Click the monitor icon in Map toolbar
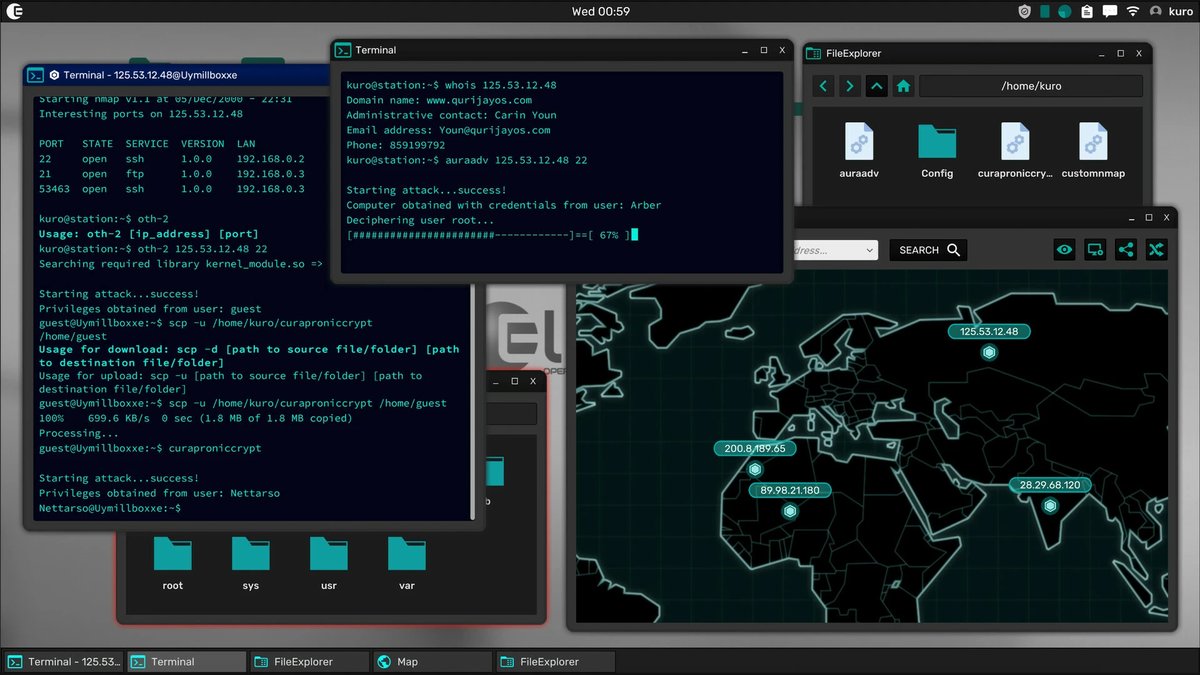The width and height of the screenshot is (1200, 675). click(x=1095, y=250)
